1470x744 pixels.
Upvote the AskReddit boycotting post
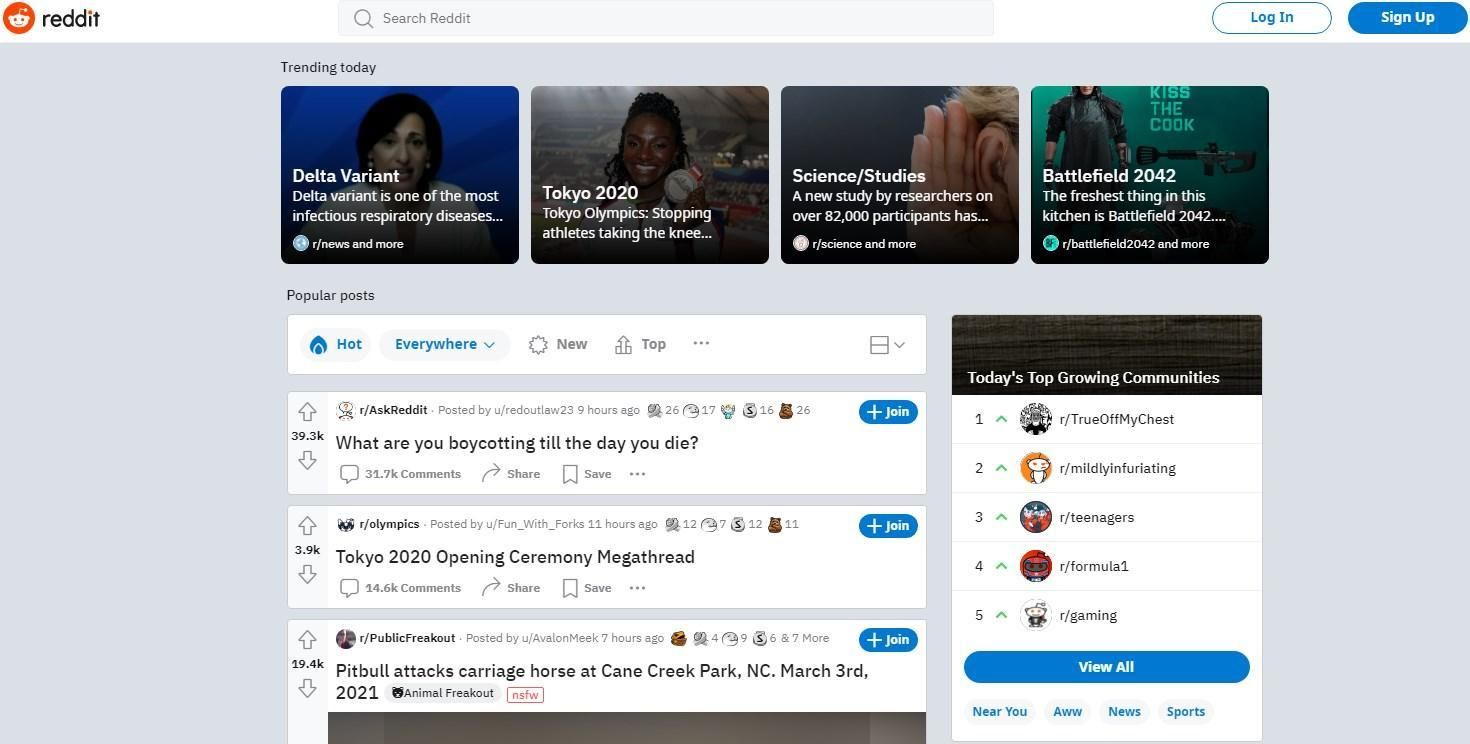click(x=307, y=411)
